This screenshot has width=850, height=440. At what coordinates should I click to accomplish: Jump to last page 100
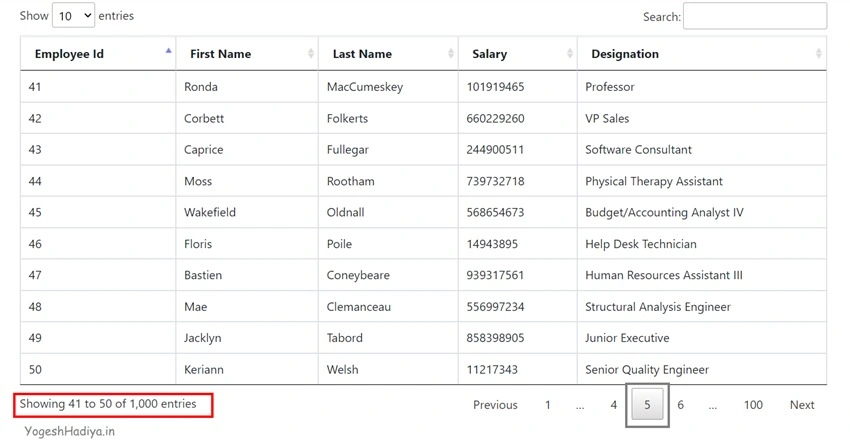coord(753,405)
